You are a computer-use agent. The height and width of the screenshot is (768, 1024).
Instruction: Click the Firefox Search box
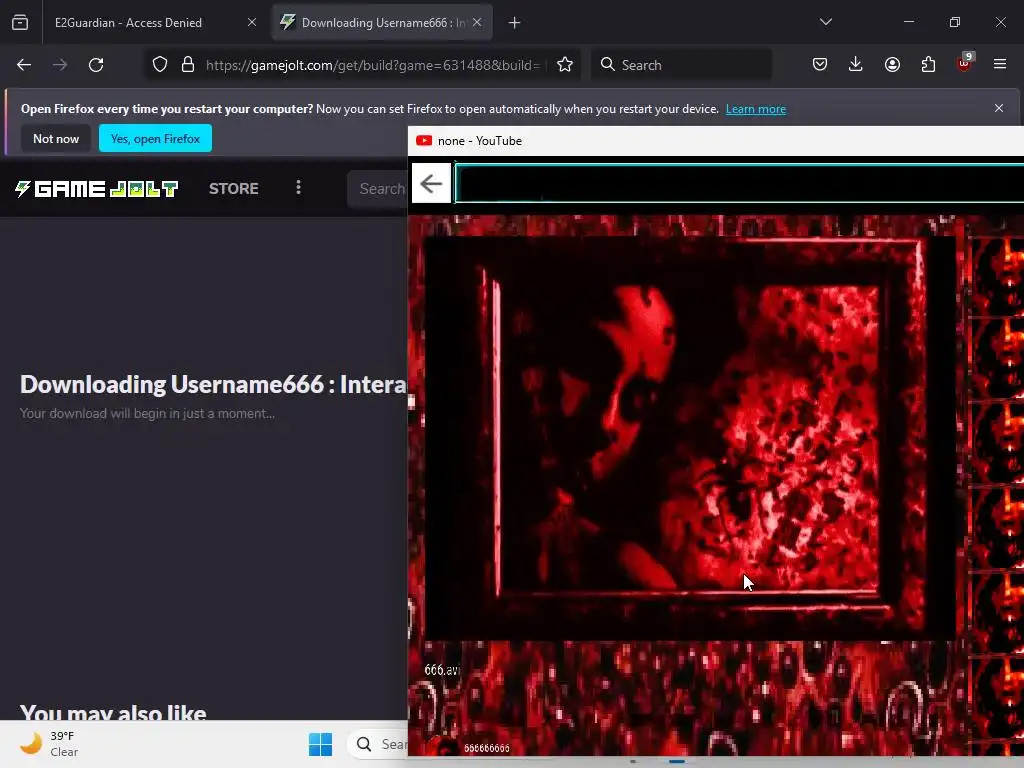(681, 65)
